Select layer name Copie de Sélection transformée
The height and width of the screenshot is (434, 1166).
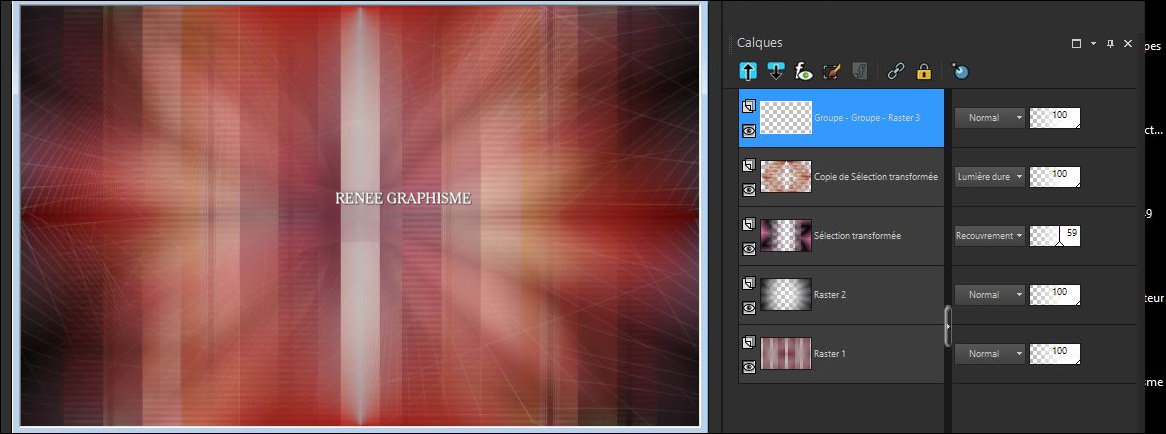pyautogui.click(x=876, y=177)
